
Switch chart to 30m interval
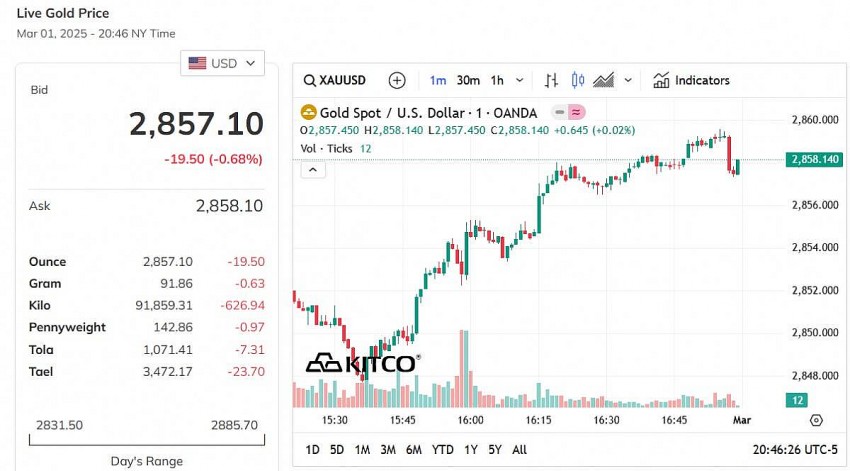tap(468, 80)
